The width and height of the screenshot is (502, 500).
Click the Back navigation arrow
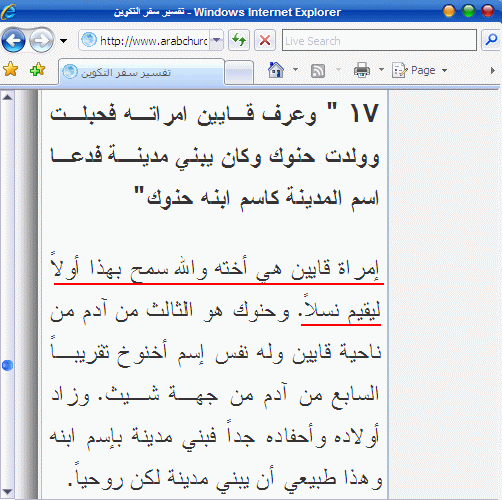coord(14,41)
